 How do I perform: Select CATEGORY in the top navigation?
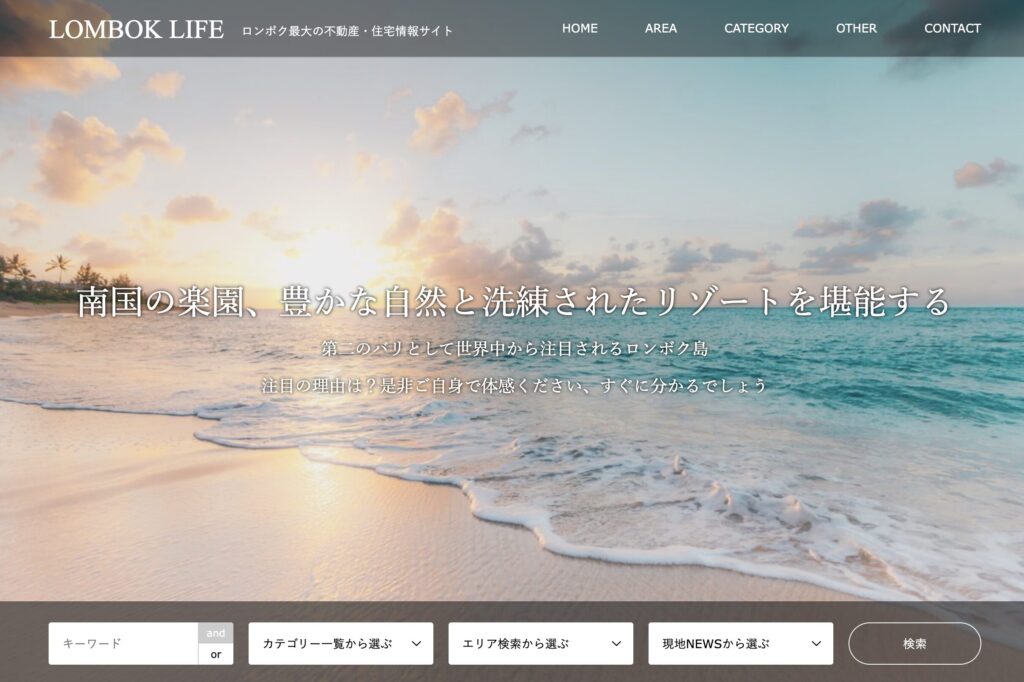click(x=756, y=28)
